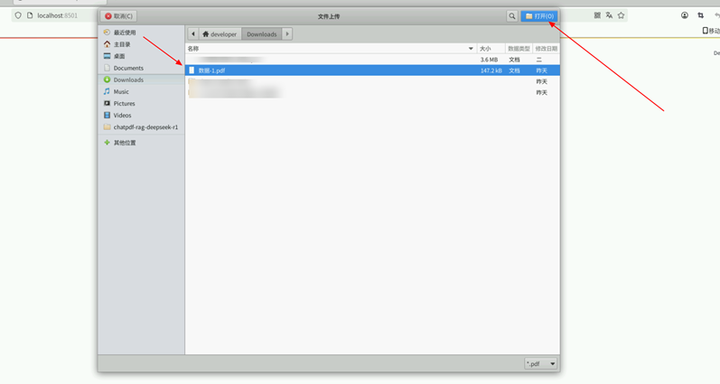
Task: Click the Cancel (取消) button
Action: [119, 16]
